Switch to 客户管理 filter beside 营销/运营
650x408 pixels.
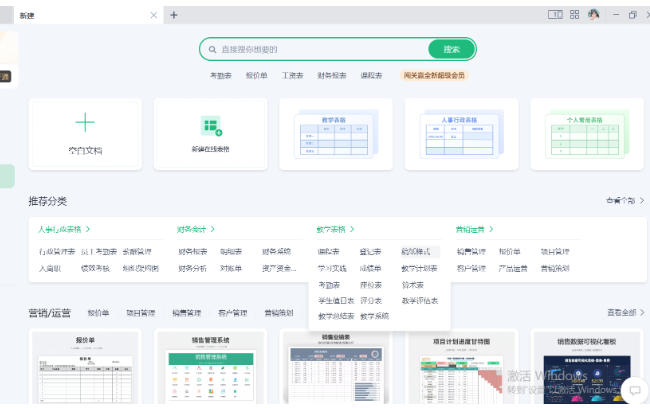click(233, 313)
